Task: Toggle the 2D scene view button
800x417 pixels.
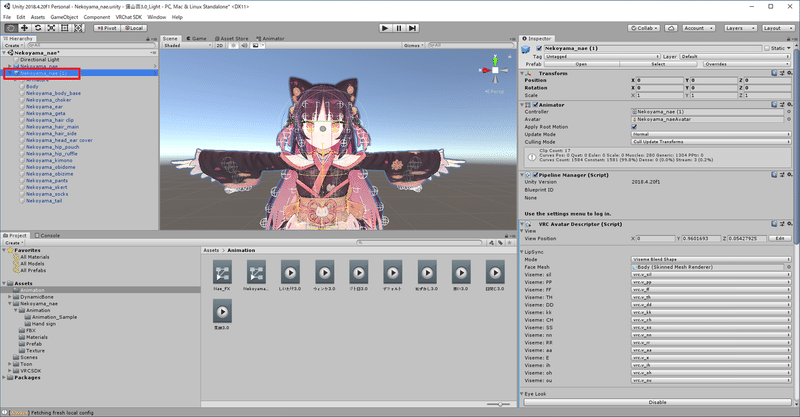Action: 219,45
